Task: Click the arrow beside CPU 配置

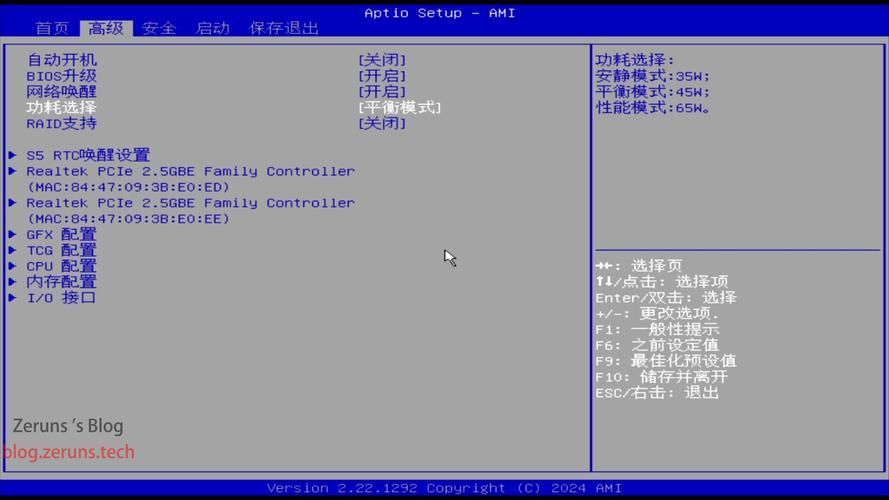Action: click(12, 266)
